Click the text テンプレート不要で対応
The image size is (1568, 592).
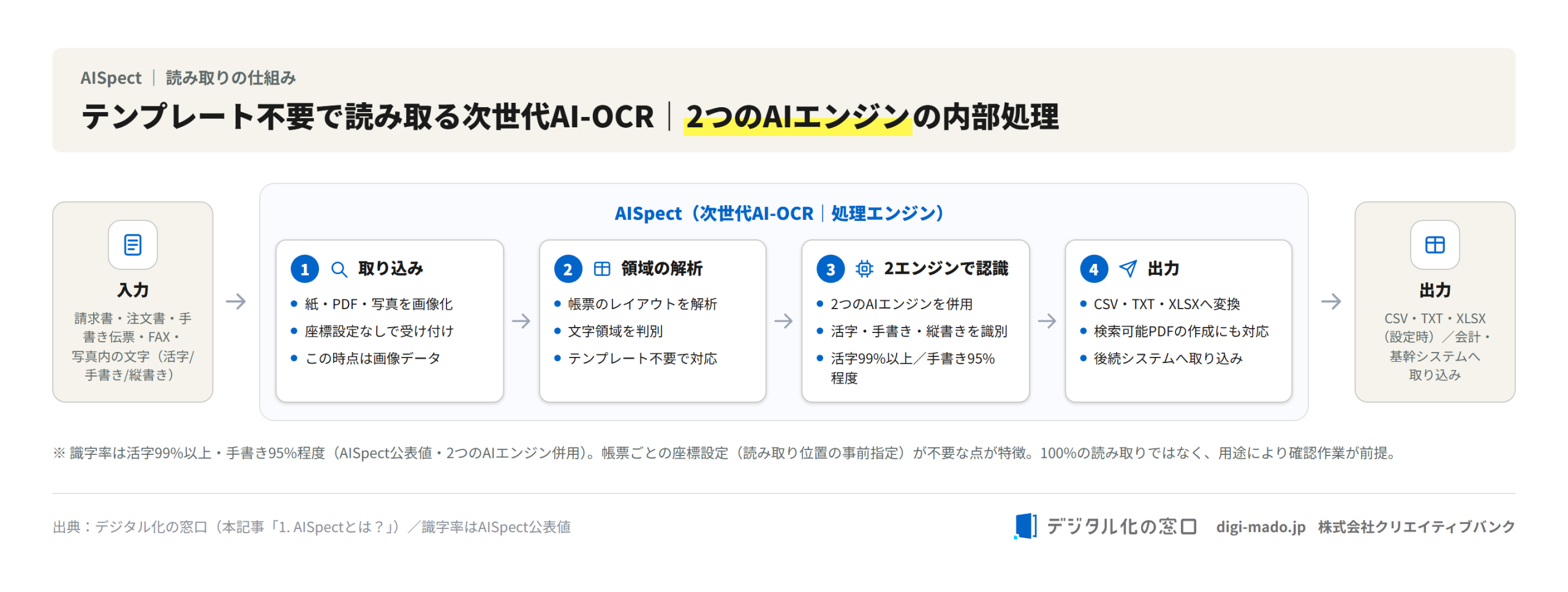(x=642, y=358)
